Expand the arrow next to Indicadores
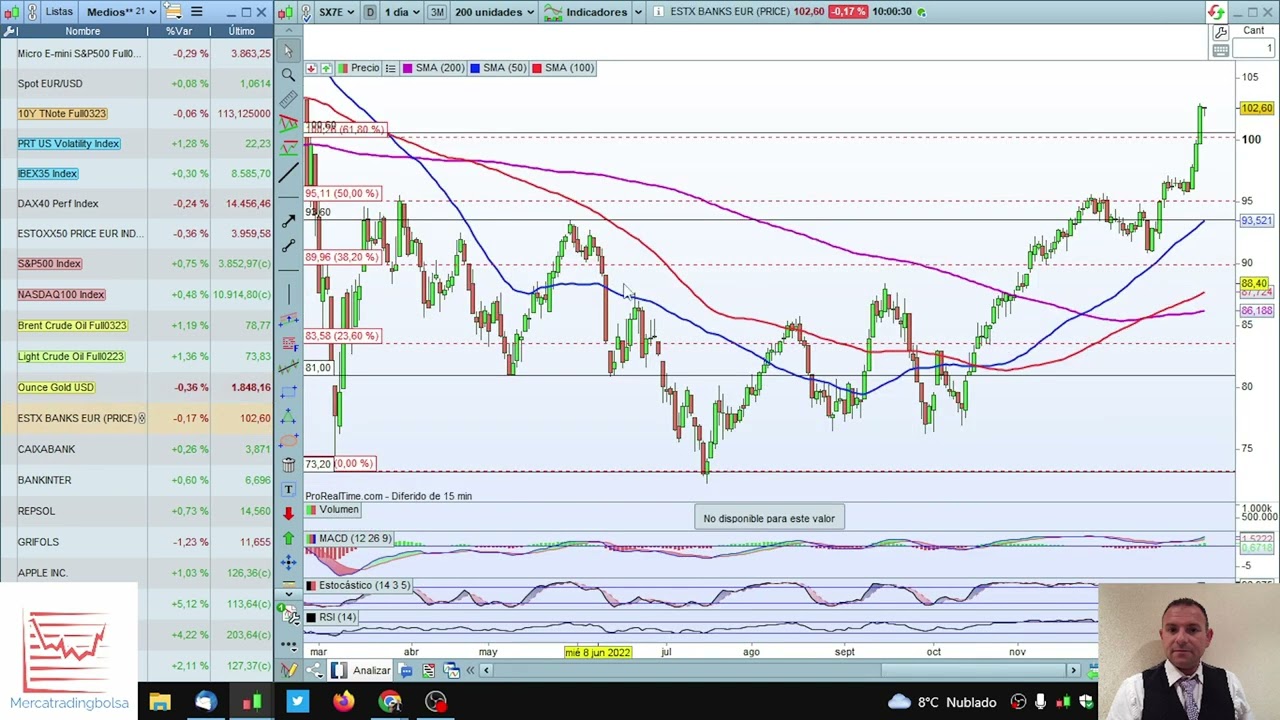The height and width of the screenshot is (720, 1280). pos(637,12)
